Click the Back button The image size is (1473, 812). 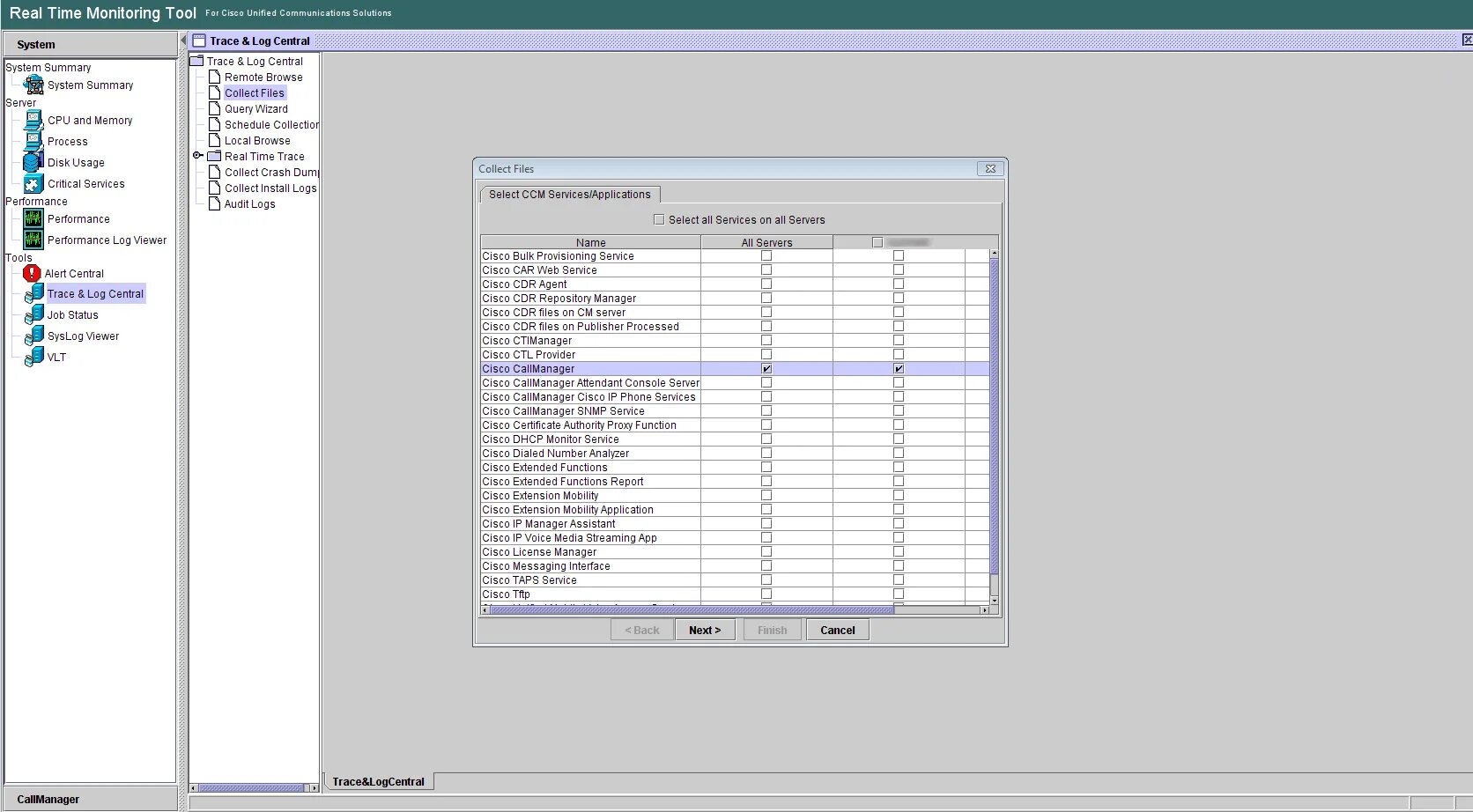tap(642, 630)
